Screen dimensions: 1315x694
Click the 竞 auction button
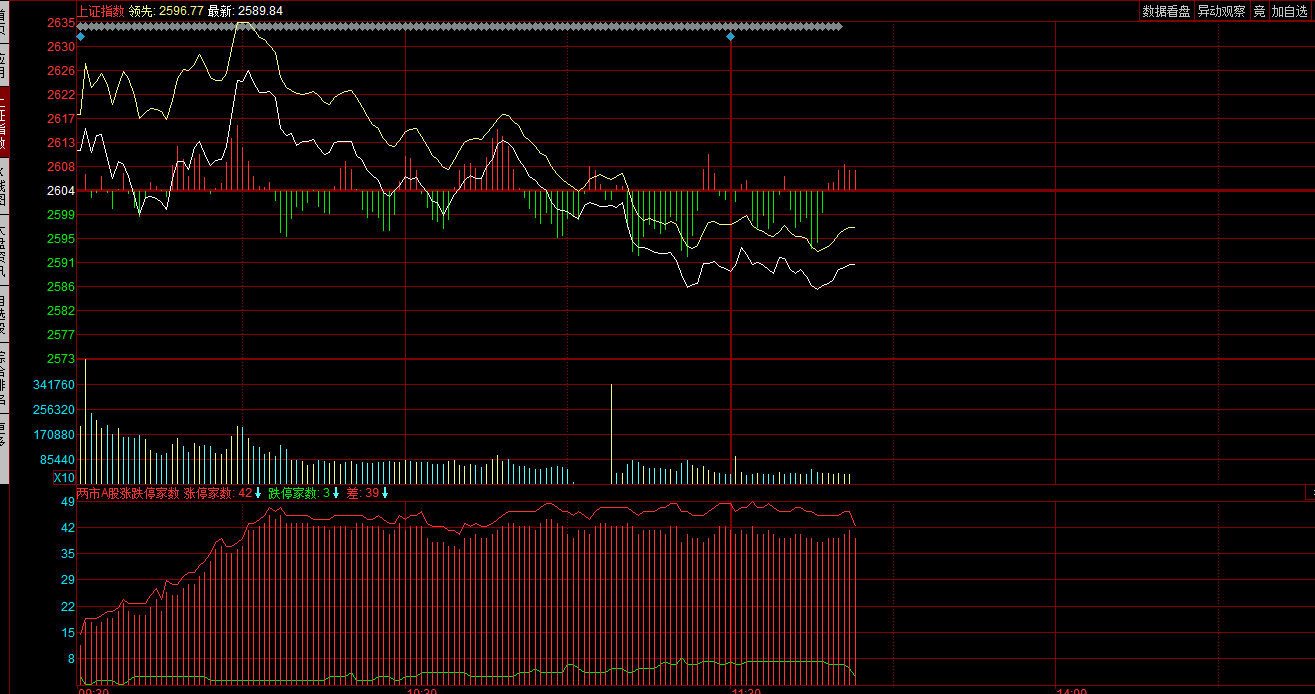1259,11
